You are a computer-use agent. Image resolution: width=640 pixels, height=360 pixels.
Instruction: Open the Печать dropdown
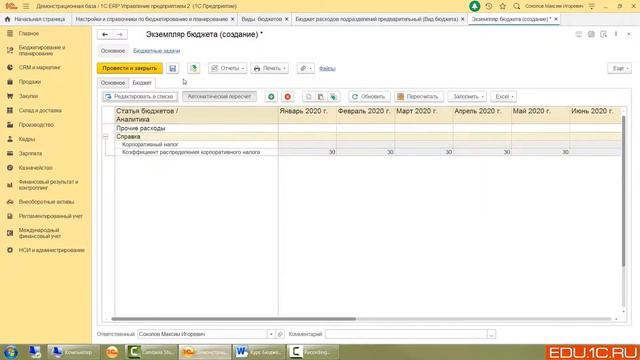pyautogui.click(x=269, y=68)
